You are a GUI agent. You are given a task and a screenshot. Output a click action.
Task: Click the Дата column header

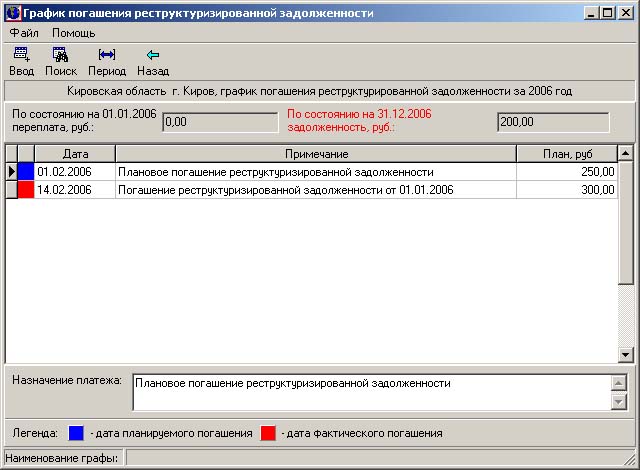pos(75,154)
